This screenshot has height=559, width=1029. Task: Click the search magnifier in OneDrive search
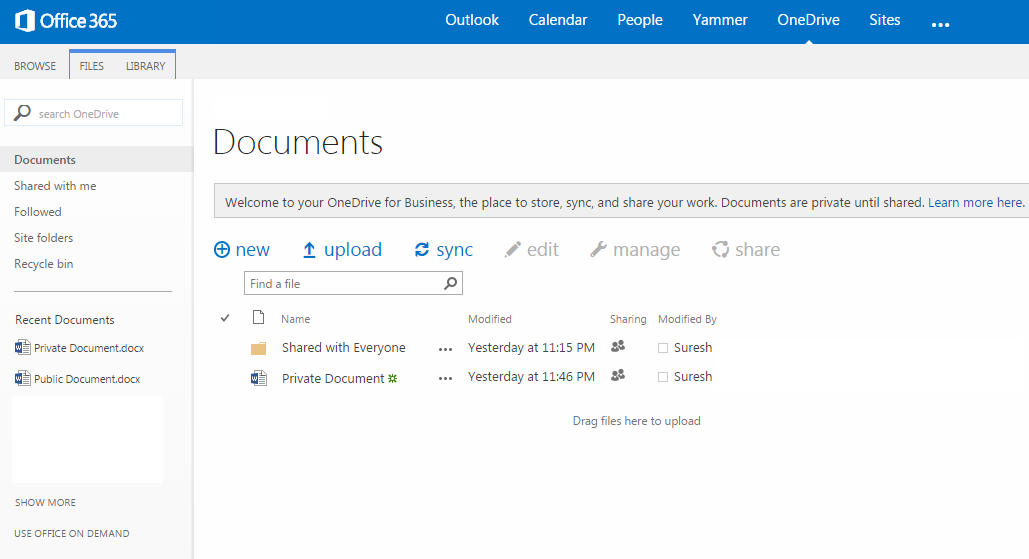(22, 113)
